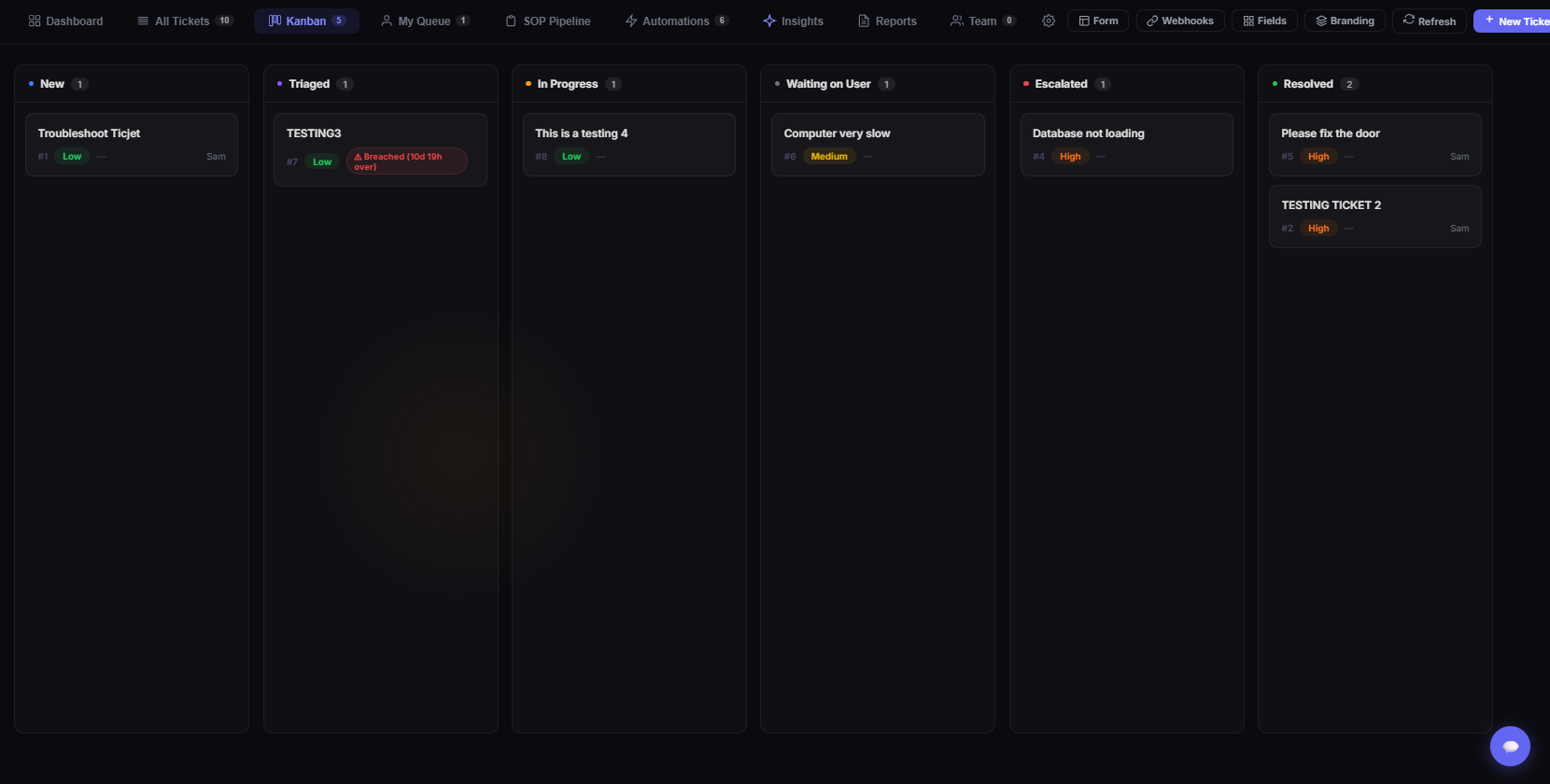Open the Troubleshoot Ticjet card
Screen dimensions: 1550x784
(132, 144)
